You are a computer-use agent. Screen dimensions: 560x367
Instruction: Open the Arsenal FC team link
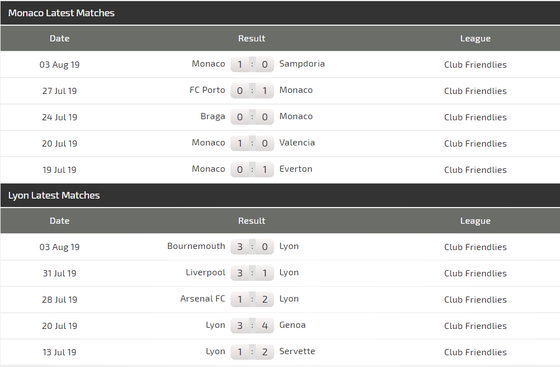point(202,298)
